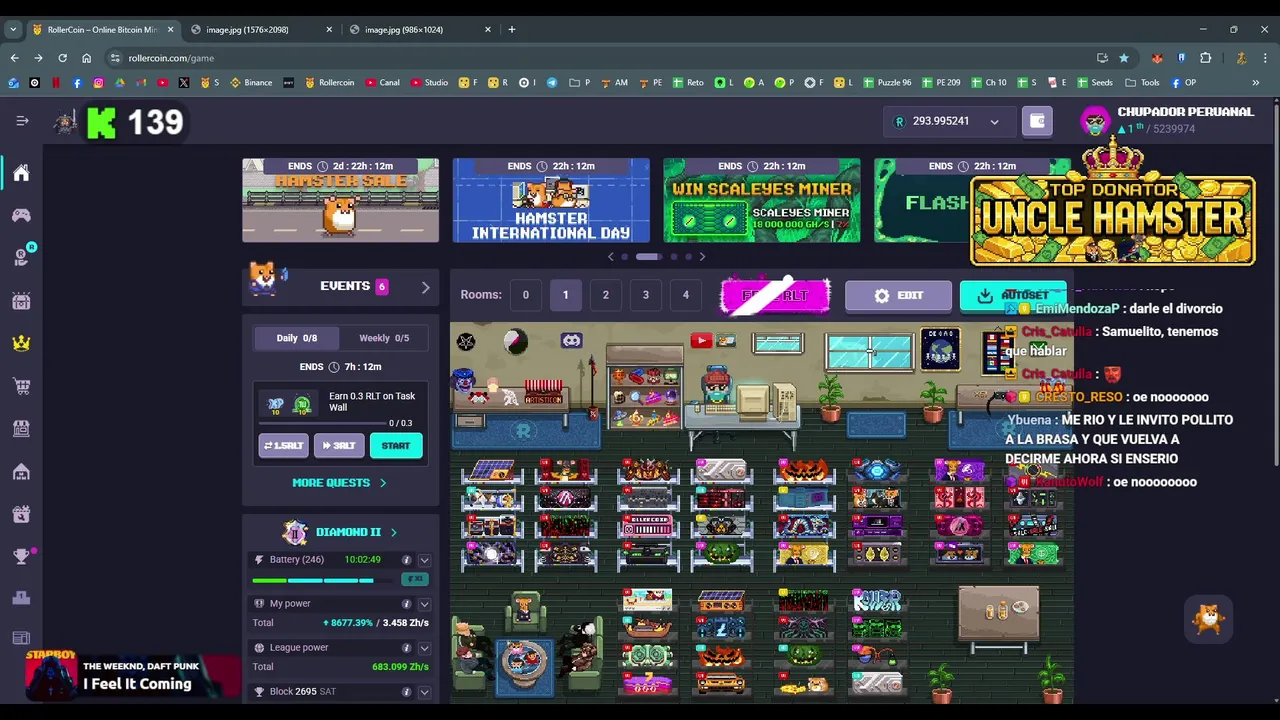Click the YouTube icon on room wall
Screen dimensions: 1280x720
coord(700,341)
